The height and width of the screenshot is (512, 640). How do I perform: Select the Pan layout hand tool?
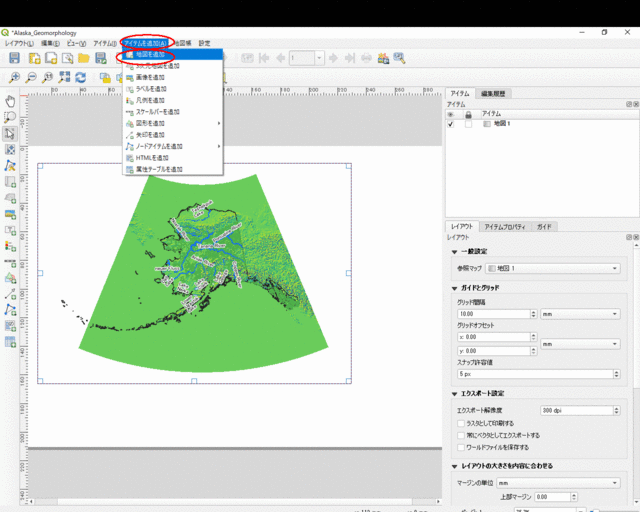(10, 101)
